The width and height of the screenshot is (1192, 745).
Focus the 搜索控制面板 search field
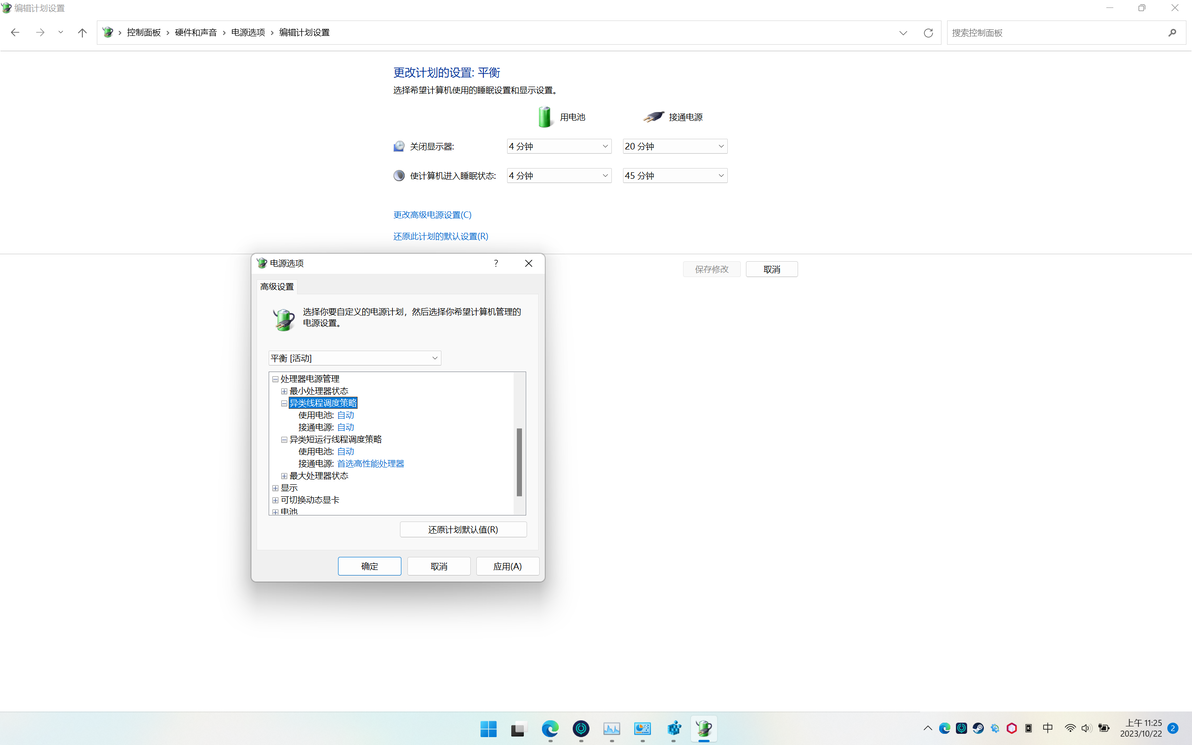pyautogui.click(x=1057, y=33)
